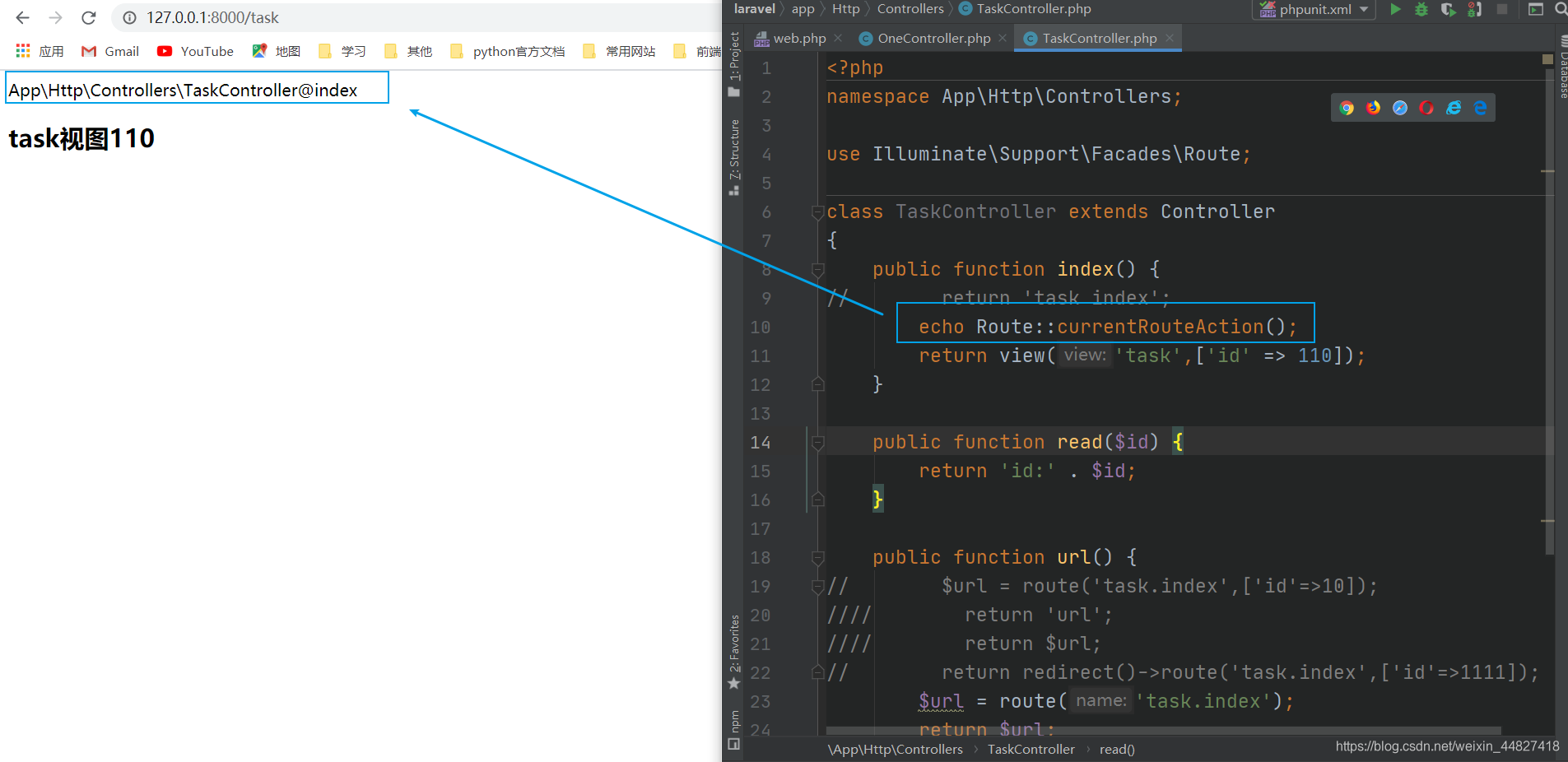Click the read() breadcrumb at editor bottom
Image resolution: width=1568 pixels, height=762 pixels.
[x=1117, y=749]
